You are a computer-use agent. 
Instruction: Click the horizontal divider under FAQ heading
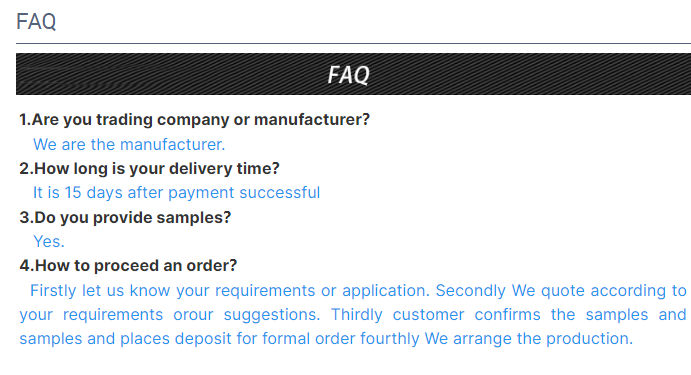353,44
